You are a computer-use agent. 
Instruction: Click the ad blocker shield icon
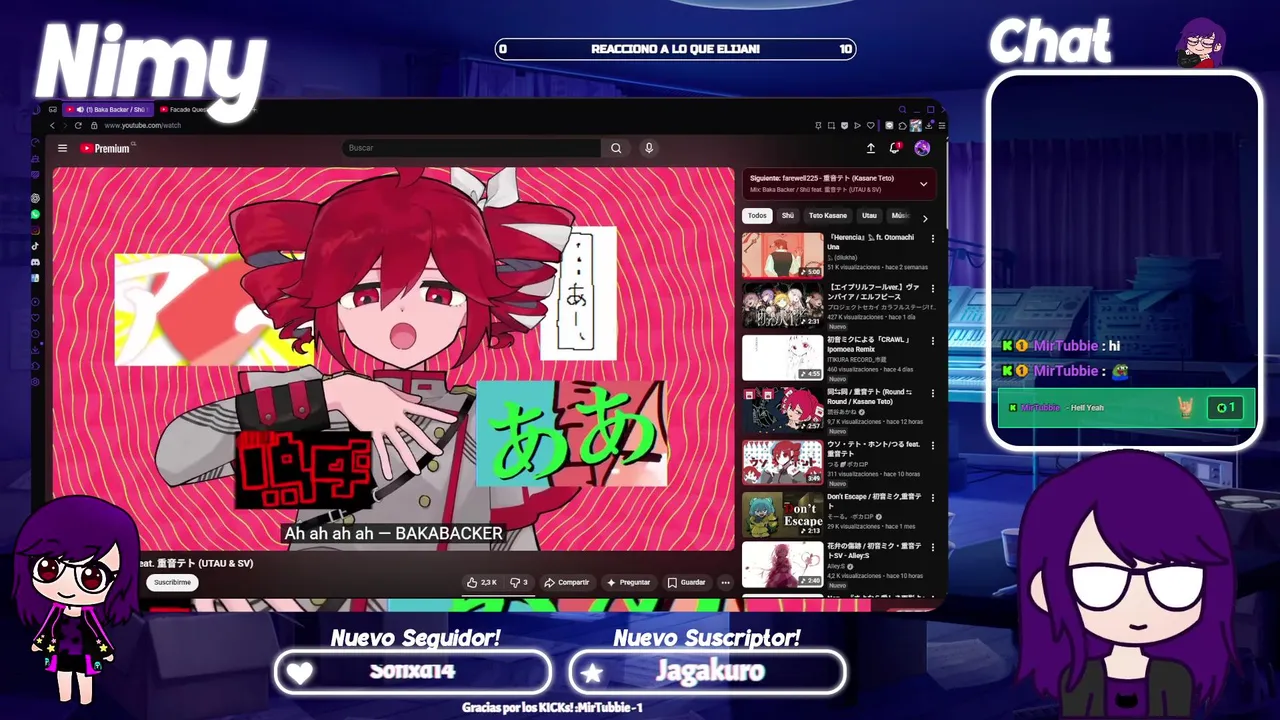(x=844, y=125)
